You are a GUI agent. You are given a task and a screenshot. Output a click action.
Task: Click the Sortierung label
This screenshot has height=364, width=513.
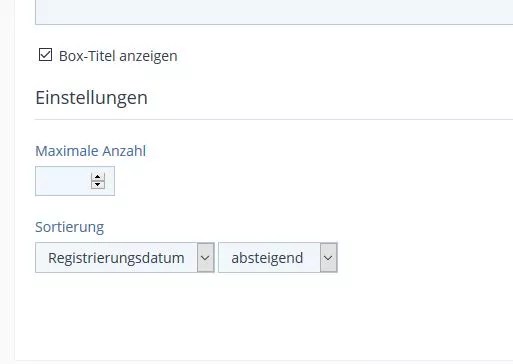70,227
